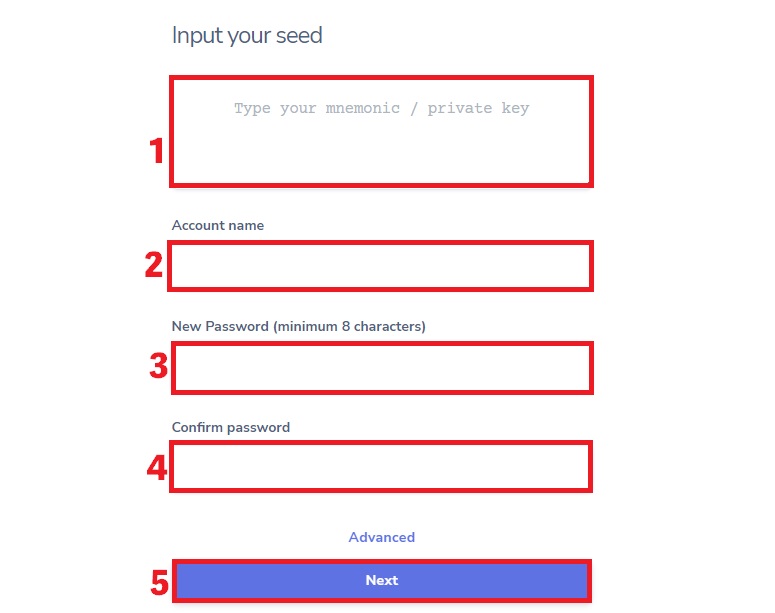Screen dimensions: 775x613
Task: Open the Advanced options link
Action: (382, 537)
